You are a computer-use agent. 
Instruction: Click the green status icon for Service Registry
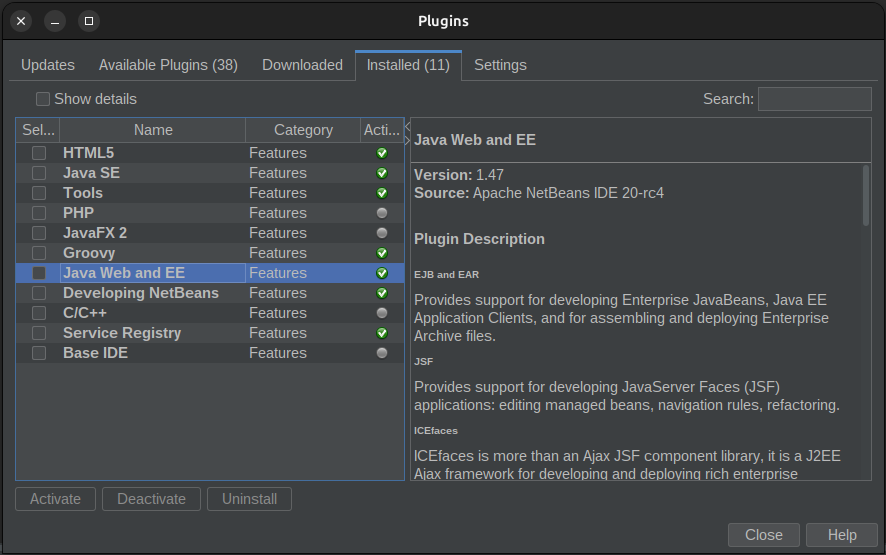point(381,333)
